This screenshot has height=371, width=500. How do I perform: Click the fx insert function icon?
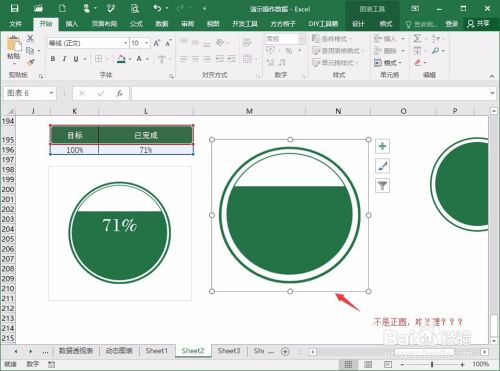pyautogui.click(x=119, y=93)
